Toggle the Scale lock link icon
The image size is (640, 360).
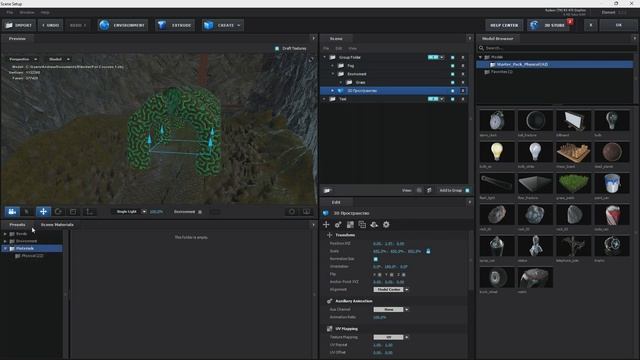[x=428, y=251]
